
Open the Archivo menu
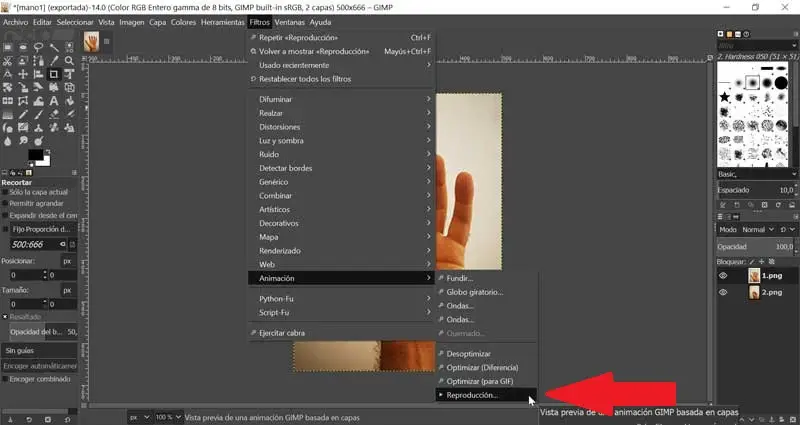(x=15, y=22)
